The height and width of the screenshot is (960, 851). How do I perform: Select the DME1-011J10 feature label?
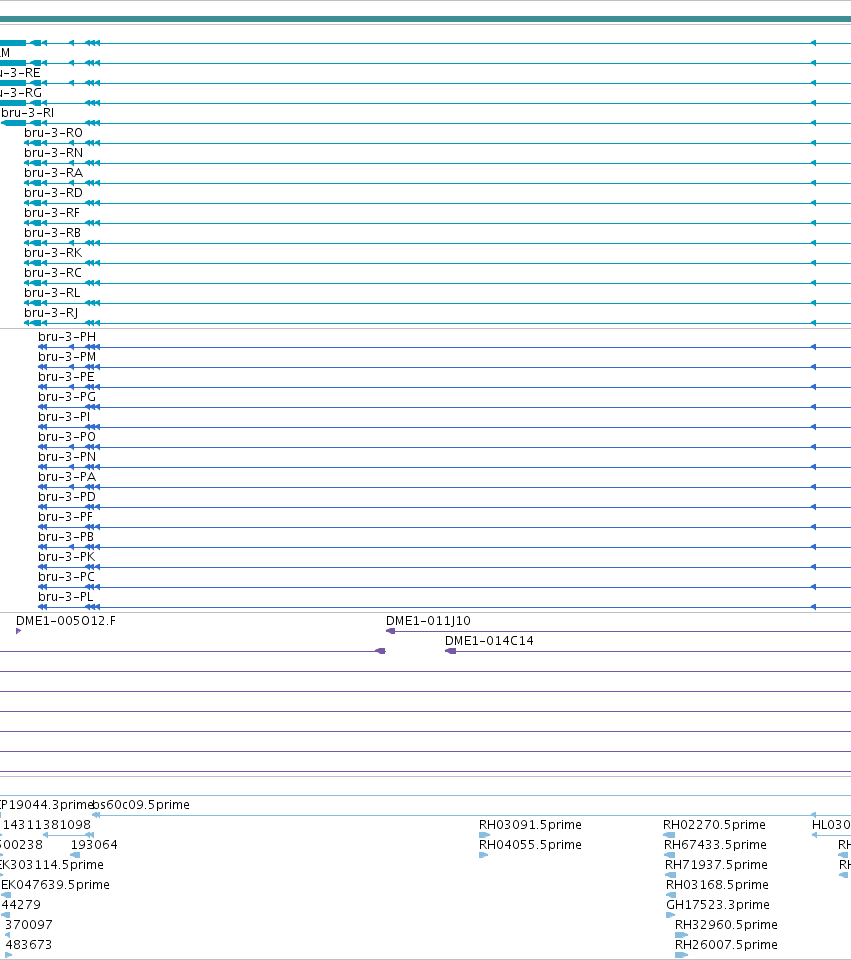[x=428, y=621]
